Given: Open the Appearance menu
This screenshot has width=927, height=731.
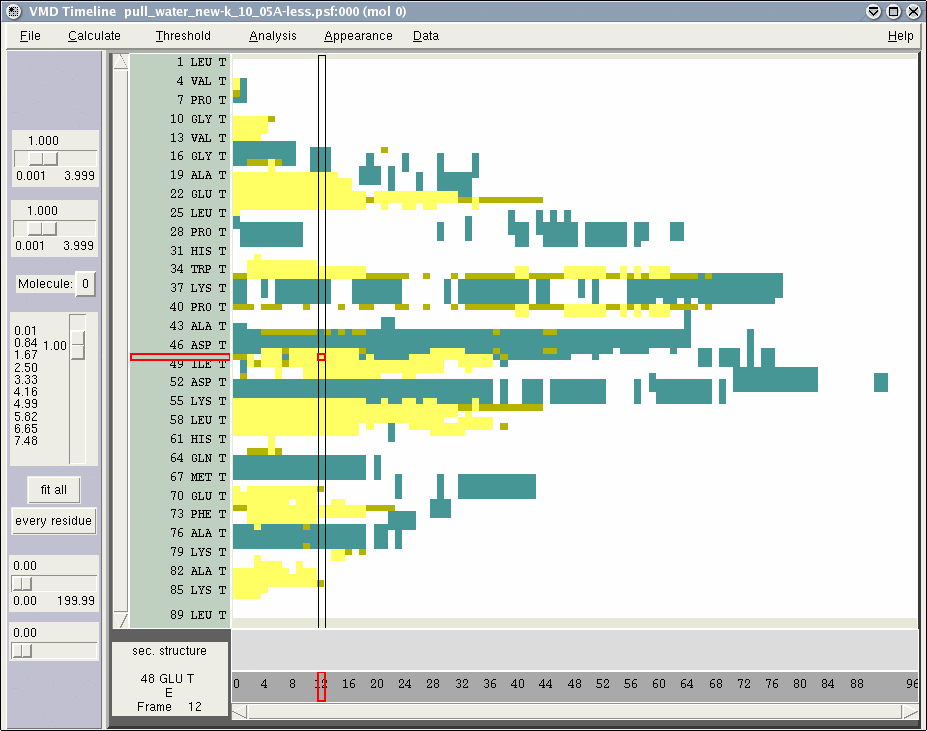Looking at the screenshot, I should coord(358,36).
